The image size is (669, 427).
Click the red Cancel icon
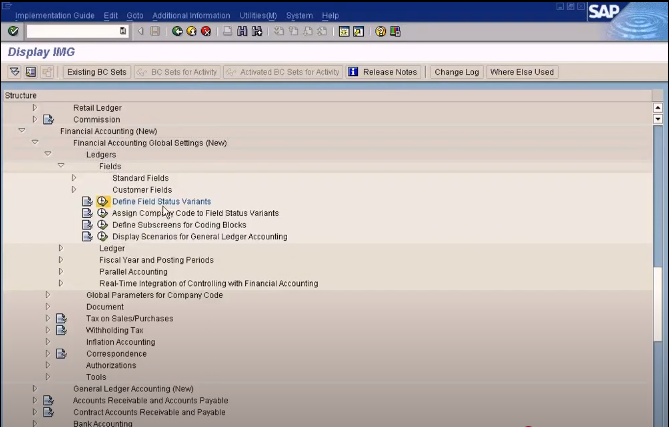tap(206, 31)
